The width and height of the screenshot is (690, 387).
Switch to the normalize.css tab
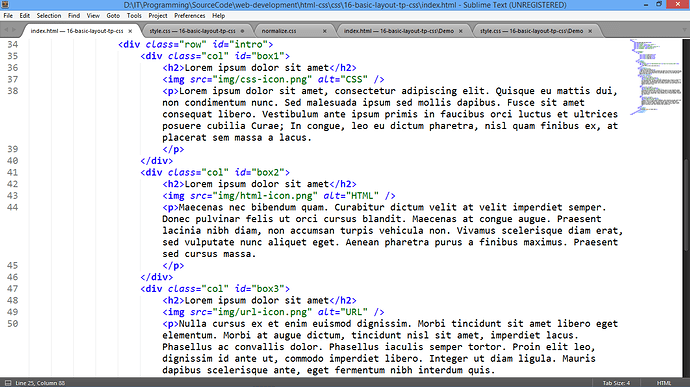coord(279,31)
